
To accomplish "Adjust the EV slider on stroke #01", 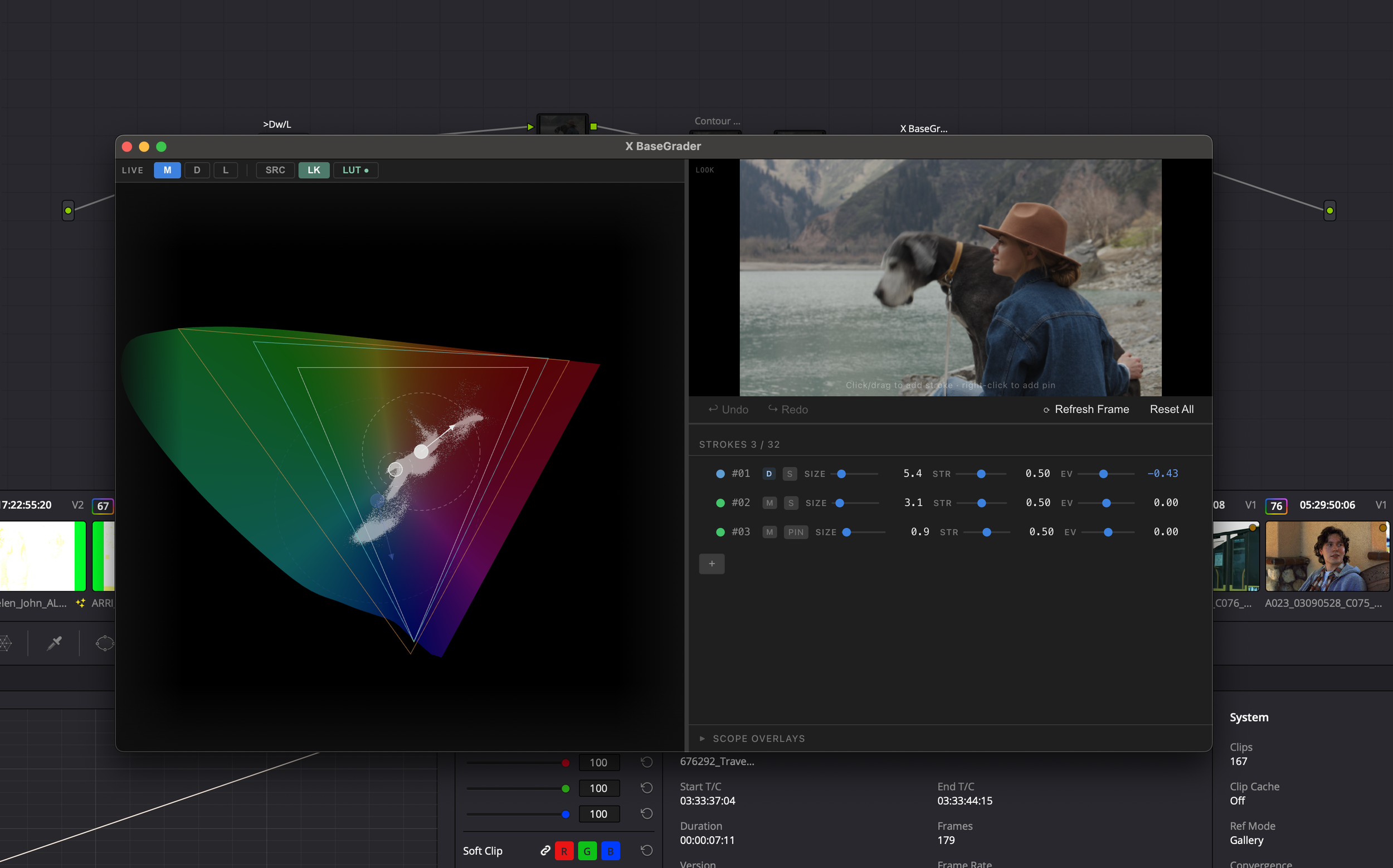I will point(1103,474).
